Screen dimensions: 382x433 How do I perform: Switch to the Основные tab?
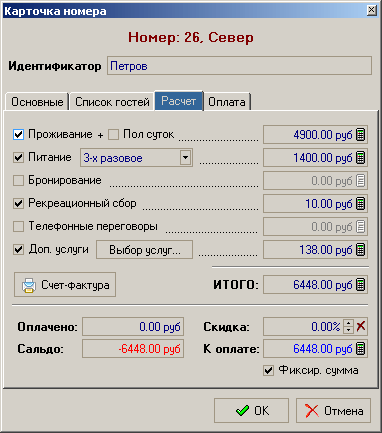click(37, 102)
